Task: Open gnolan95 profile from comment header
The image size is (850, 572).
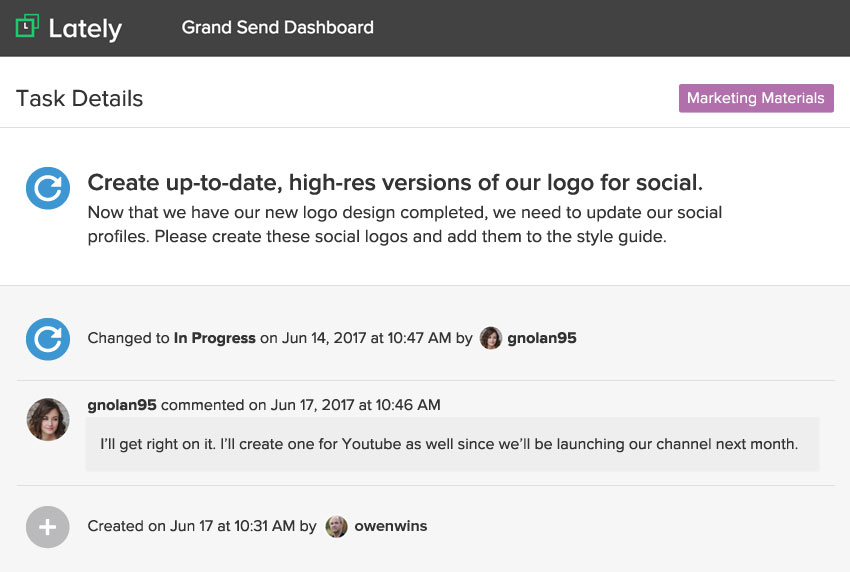Action: 122,405
